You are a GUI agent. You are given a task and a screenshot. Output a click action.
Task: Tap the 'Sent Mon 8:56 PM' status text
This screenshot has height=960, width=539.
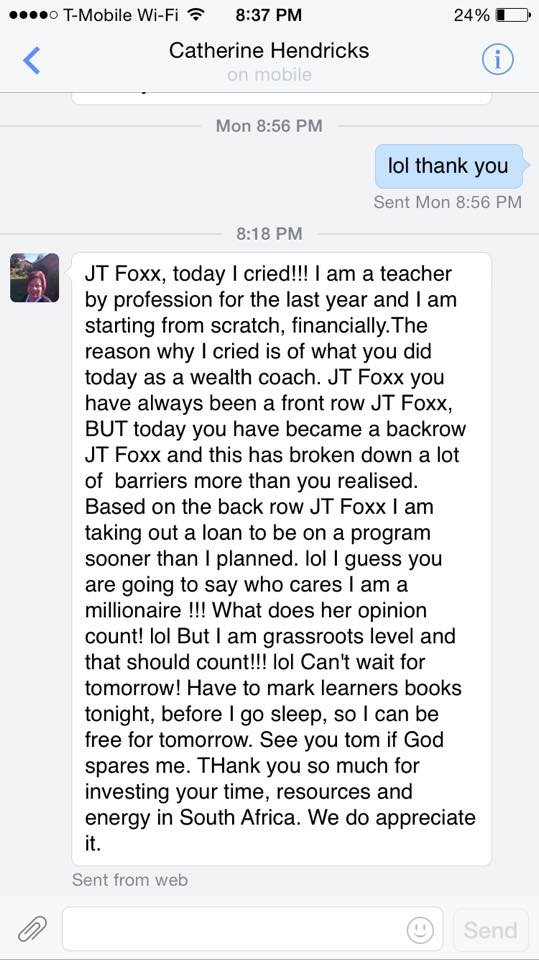[448, 202]
